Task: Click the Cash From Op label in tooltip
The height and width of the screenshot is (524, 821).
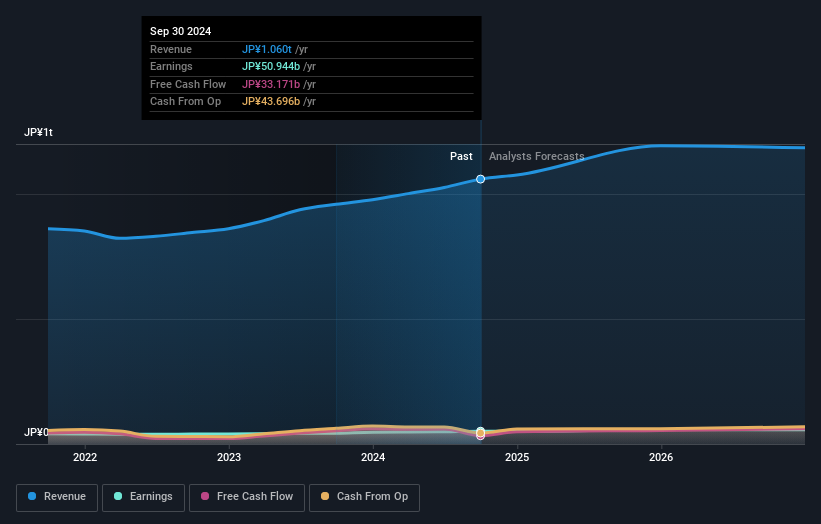Action: click(185, 102)
